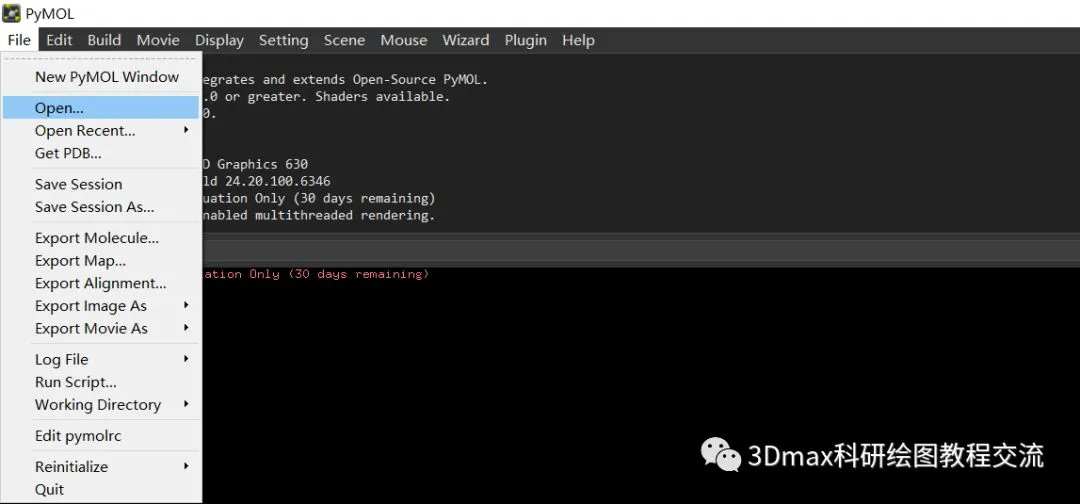Select Export Map...

point(101,260)
